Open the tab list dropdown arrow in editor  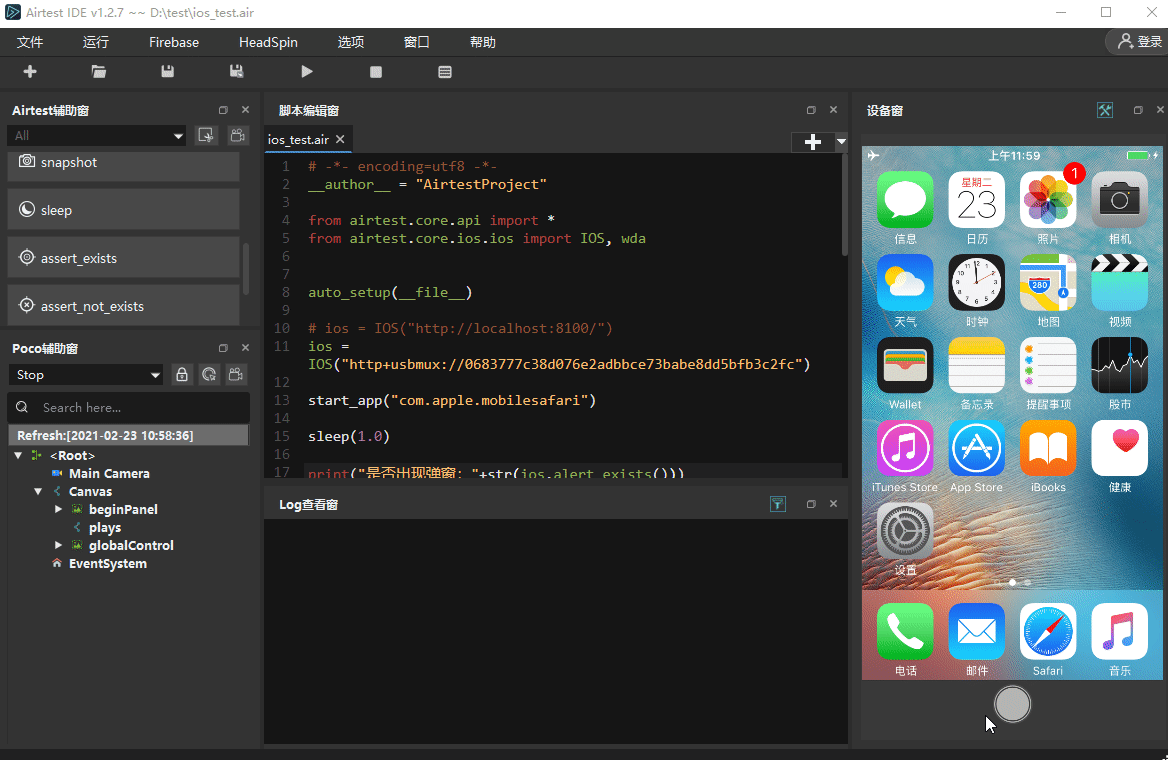point(841,142)
